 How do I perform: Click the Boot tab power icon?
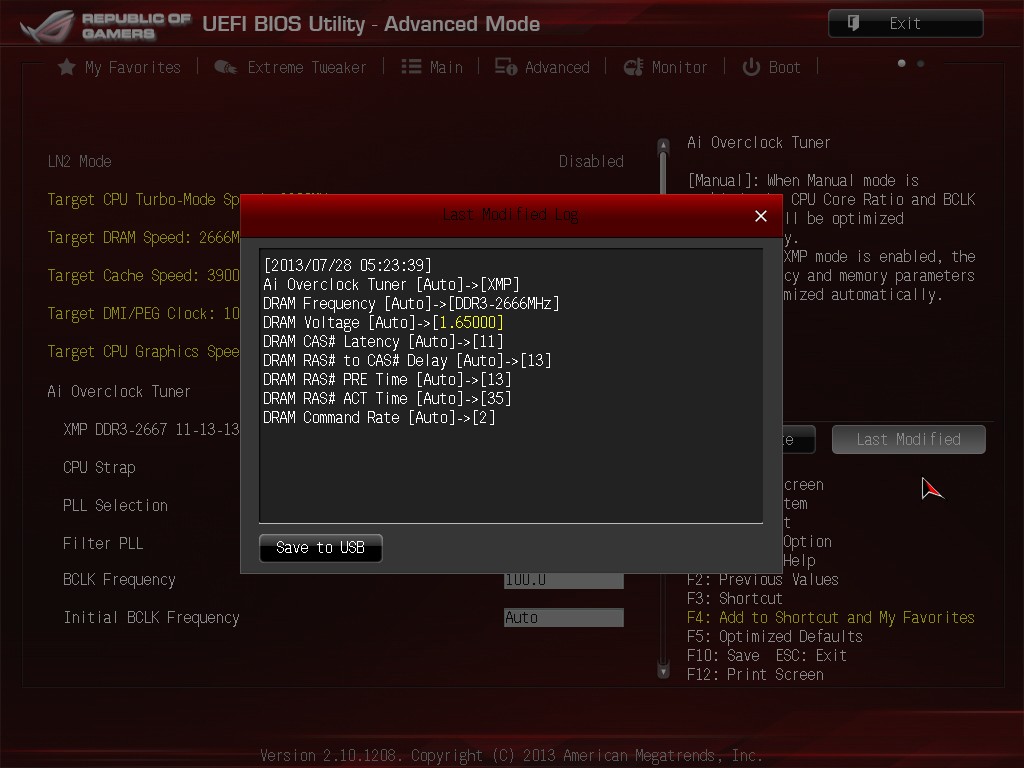[x=751, y=67]
